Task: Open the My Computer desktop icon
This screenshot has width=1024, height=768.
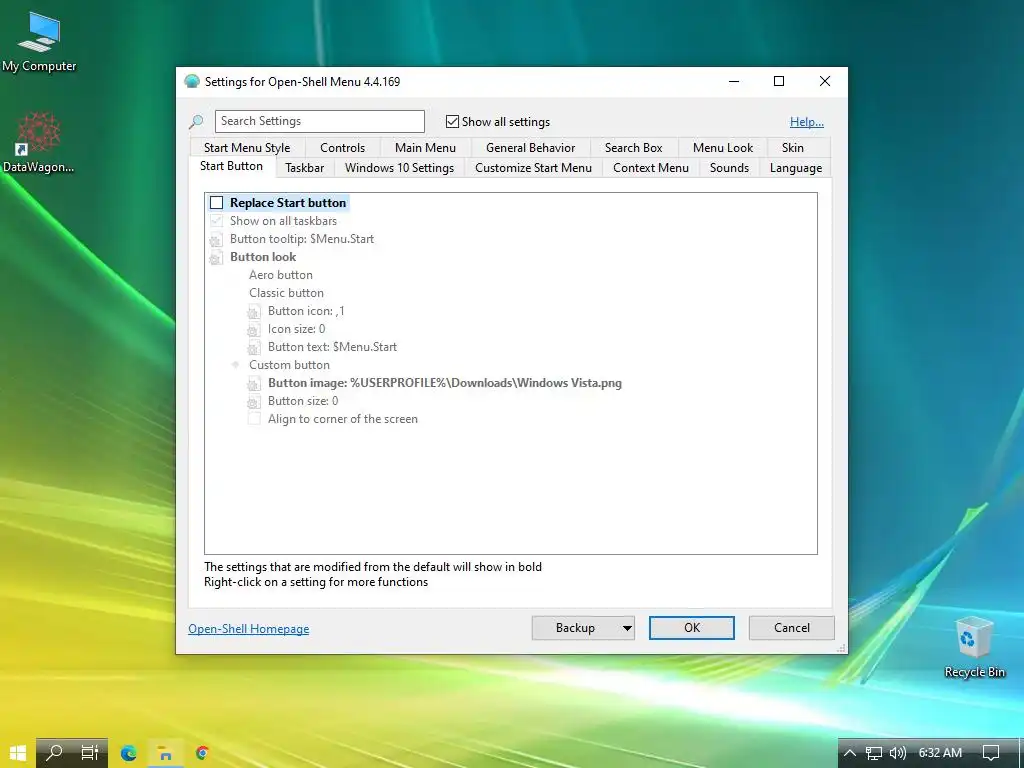Action: pos(39,40)
